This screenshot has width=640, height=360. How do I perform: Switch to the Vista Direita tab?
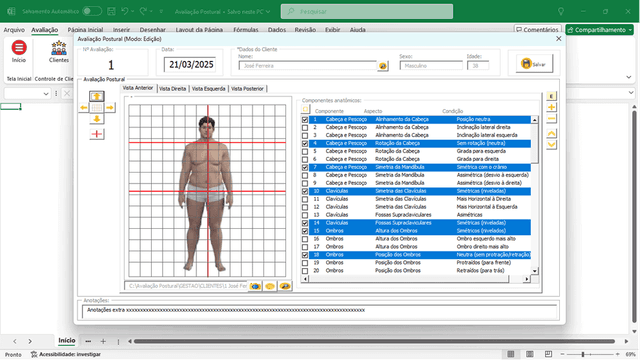(173, 89)
